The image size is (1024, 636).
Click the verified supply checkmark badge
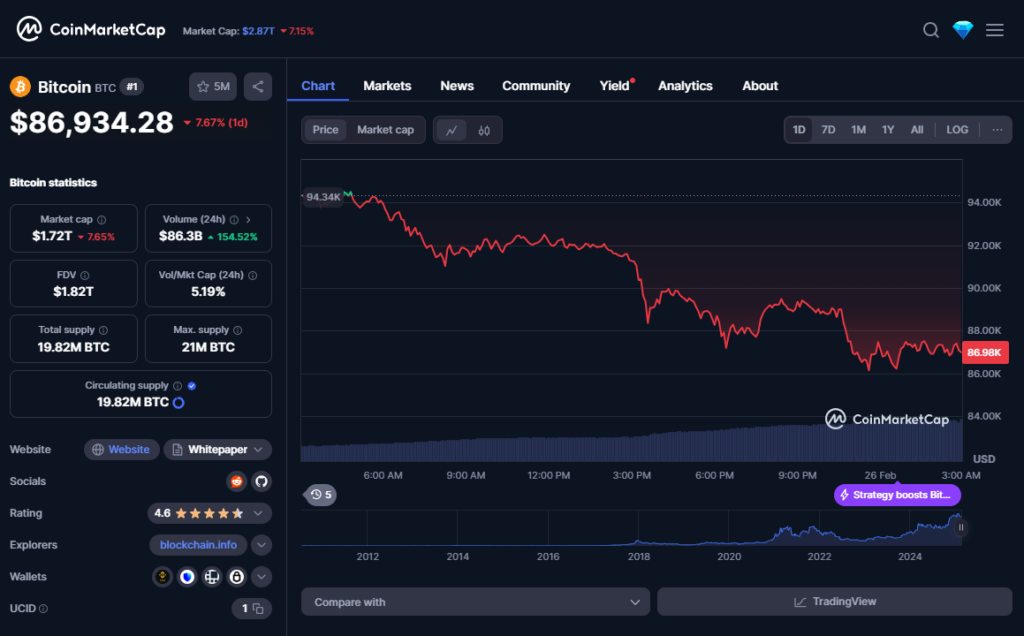tap(191, 386)
